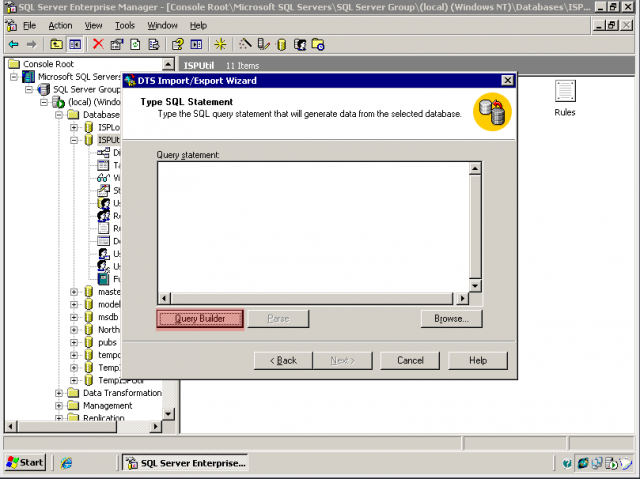This screenshot has height=479, width=640.
Task: Click the yellow New star toolbar icon
Action: point(220,44)
